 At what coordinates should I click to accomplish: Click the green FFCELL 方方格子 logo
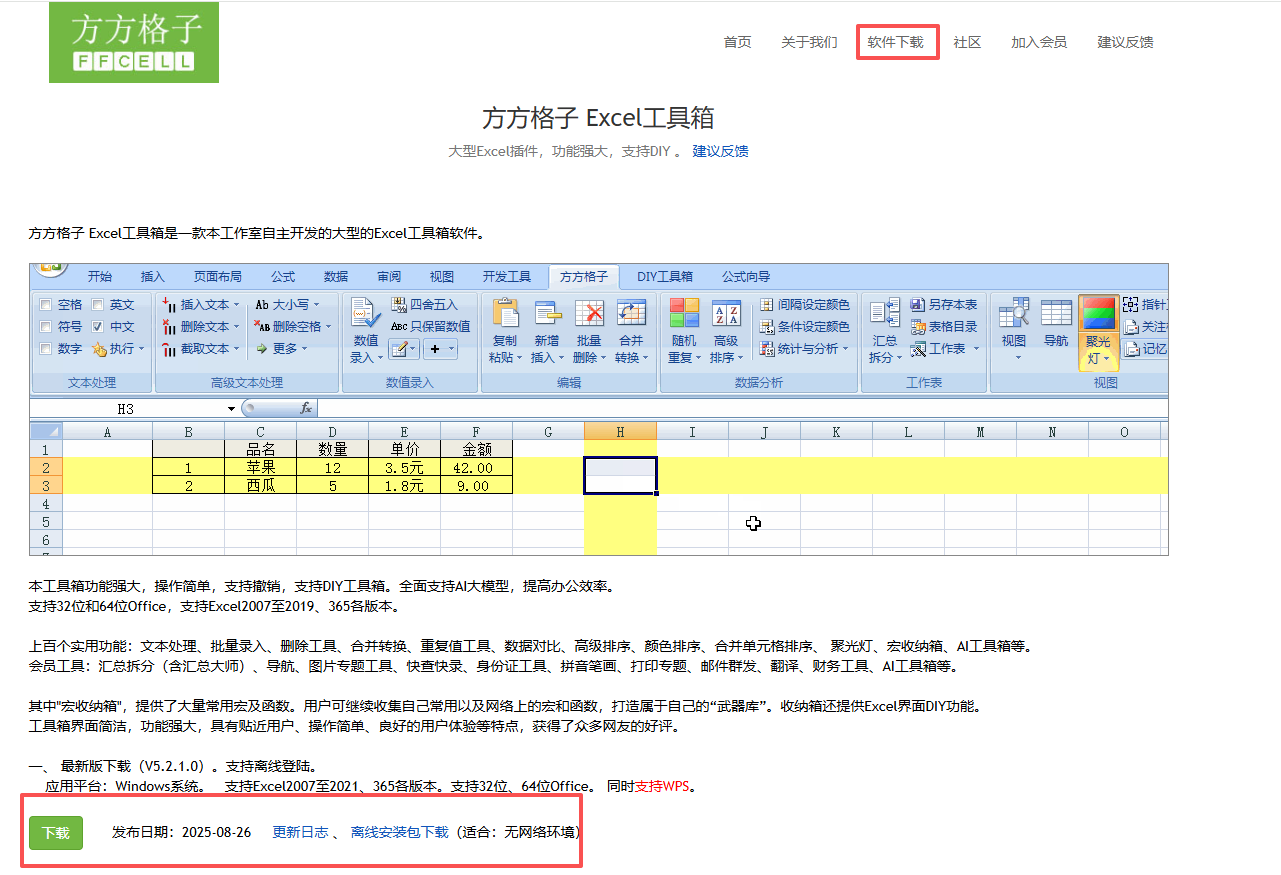click(134, 42)
